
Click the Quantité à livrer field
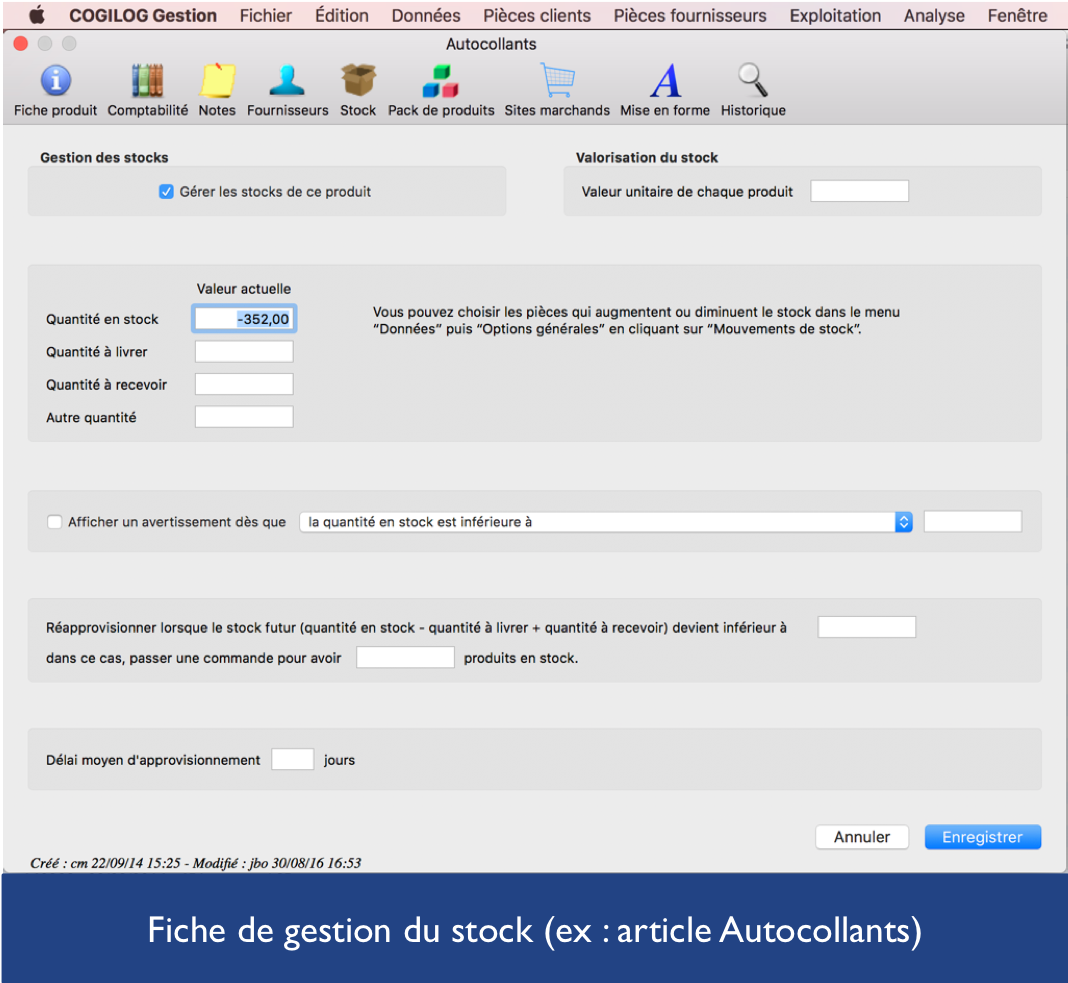click(244, 352)
